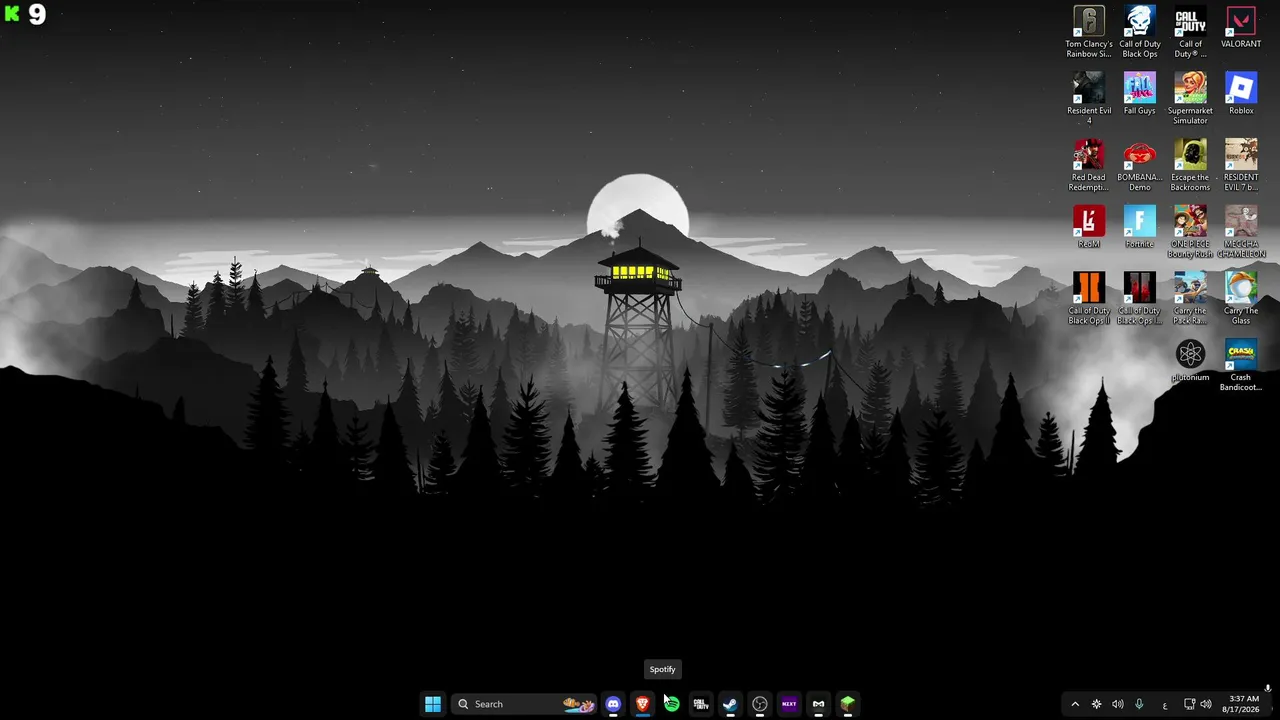This screenshot has height=720, width=1280.
Task: Select the Resident Evil 4 desktop icon
Action: [x=1089, y=99]
